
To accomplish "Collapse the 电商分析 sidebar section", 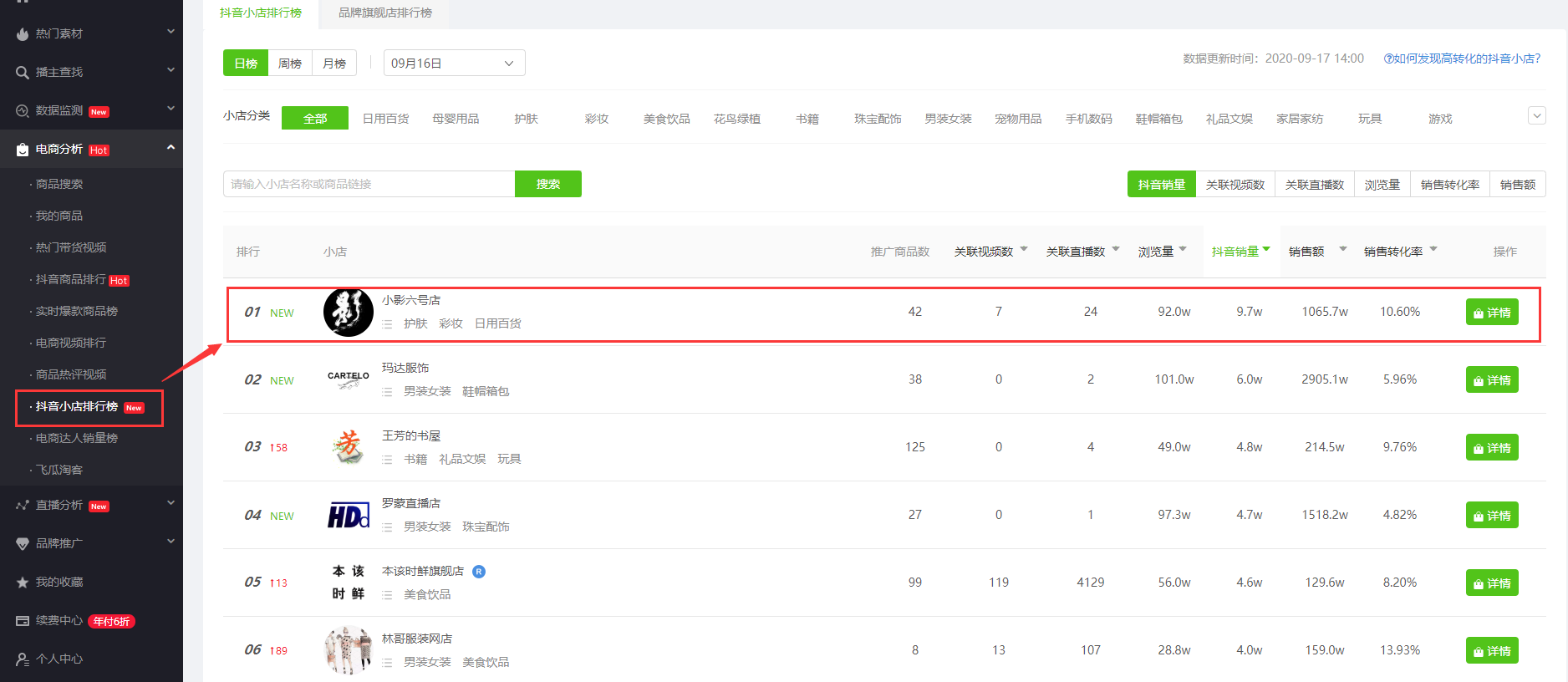I will [x=171, y=148].
